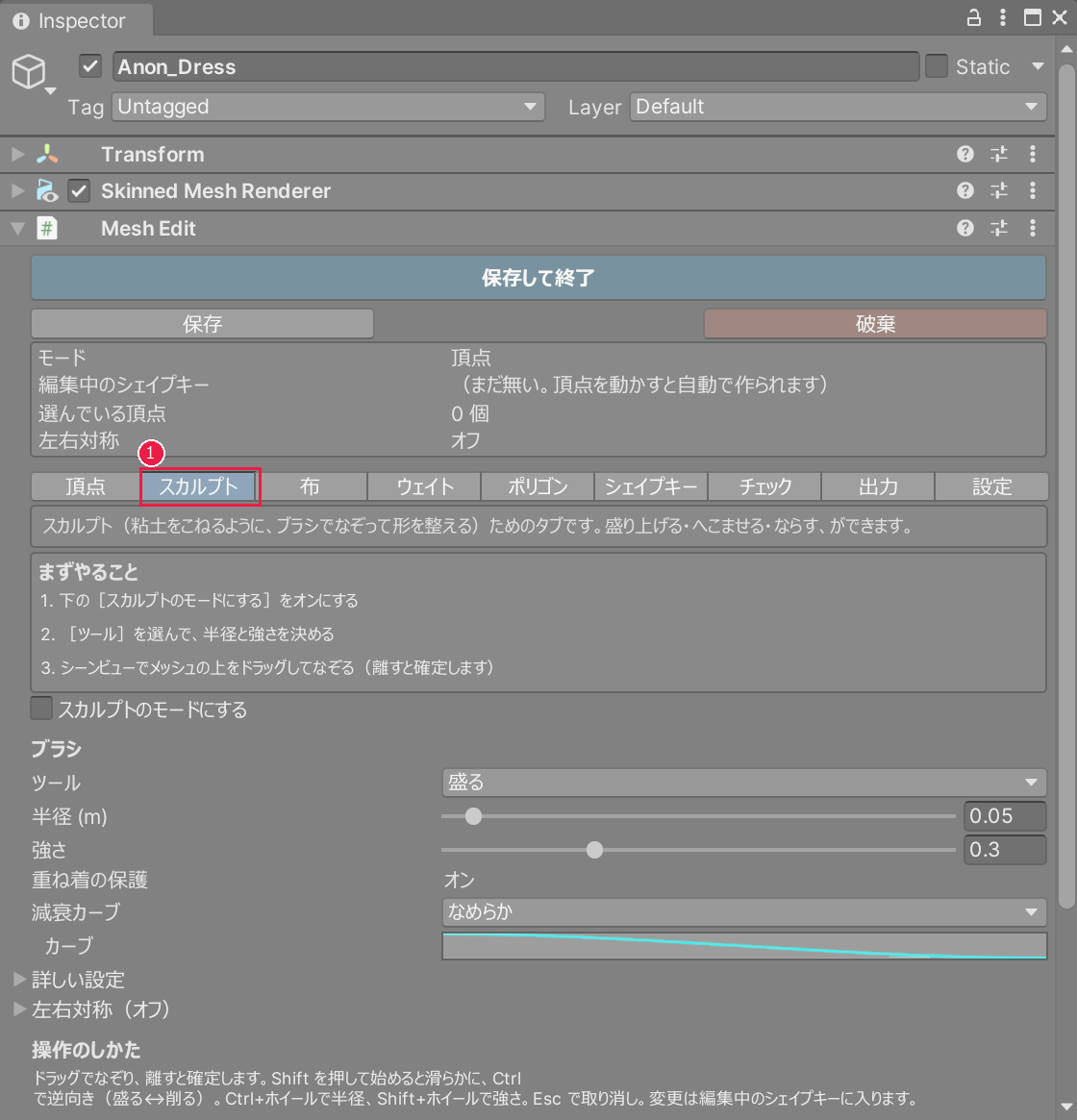Expand the Transform component
The width and height of the screenshot is (1077, 1120).
pyautogui.click(x=18, y=154)
